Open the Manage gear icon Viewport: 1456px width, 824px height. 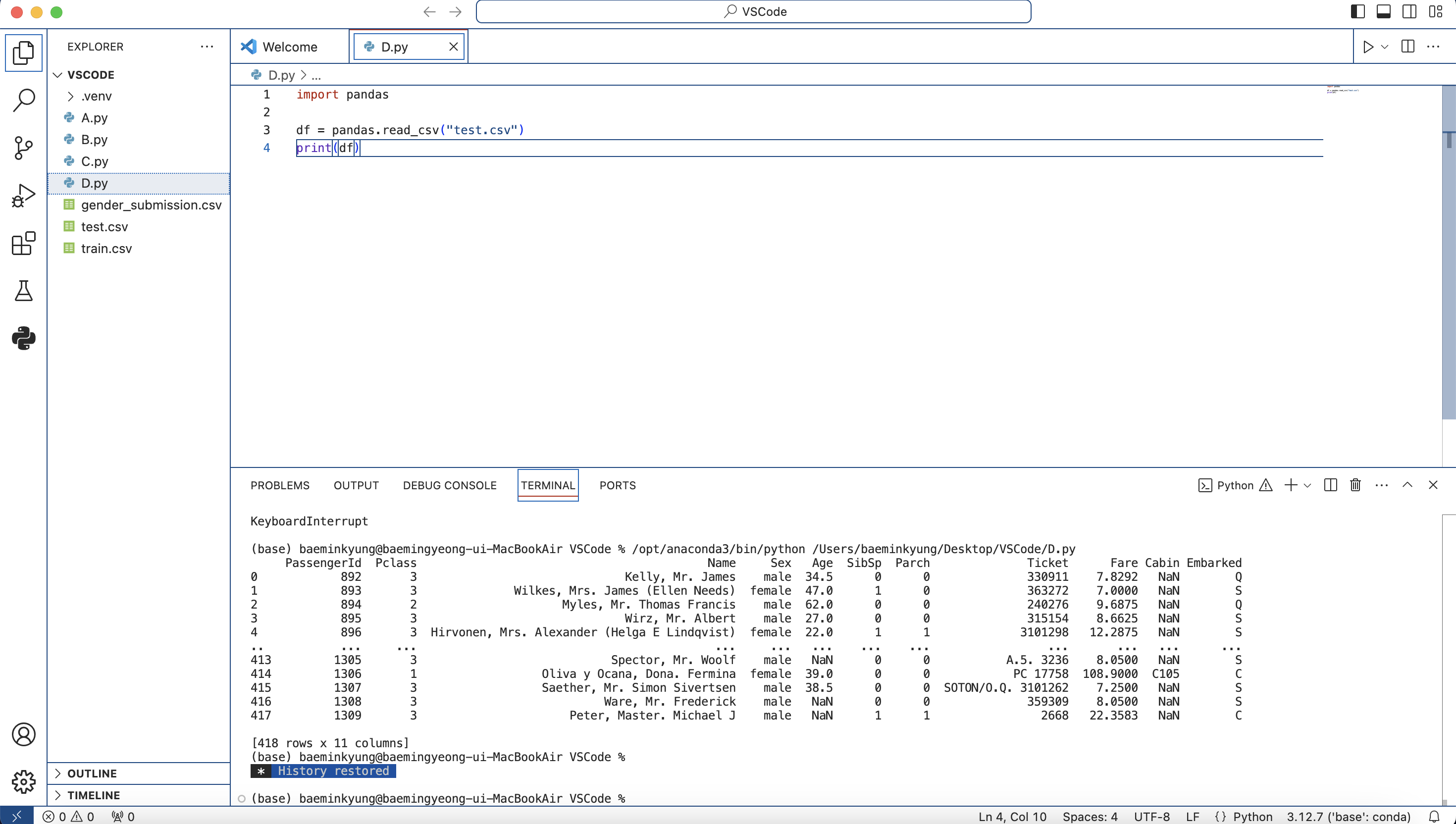click(23, 781)
